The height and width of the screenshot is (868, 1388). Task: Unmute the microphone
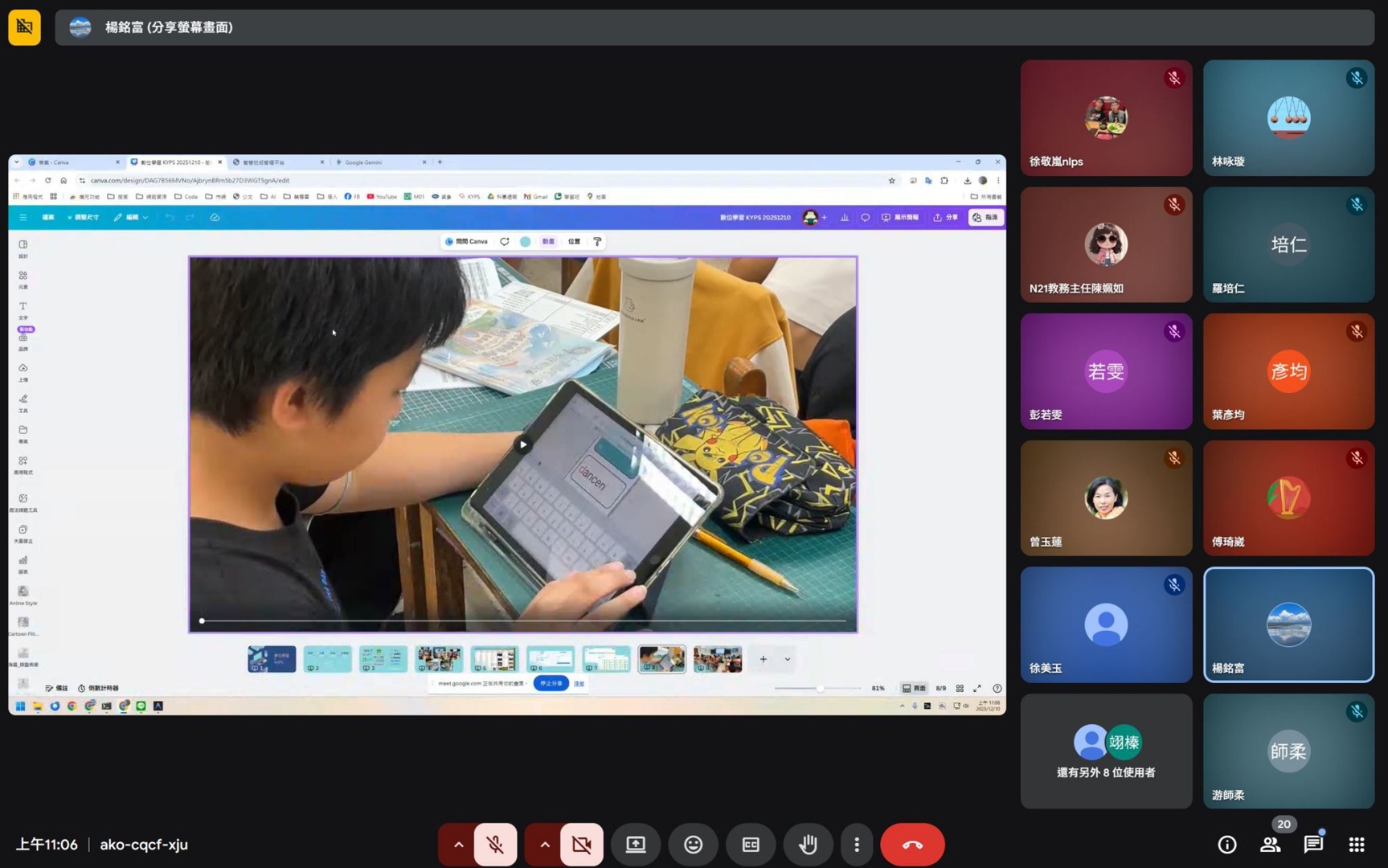[x=495, y=844]
